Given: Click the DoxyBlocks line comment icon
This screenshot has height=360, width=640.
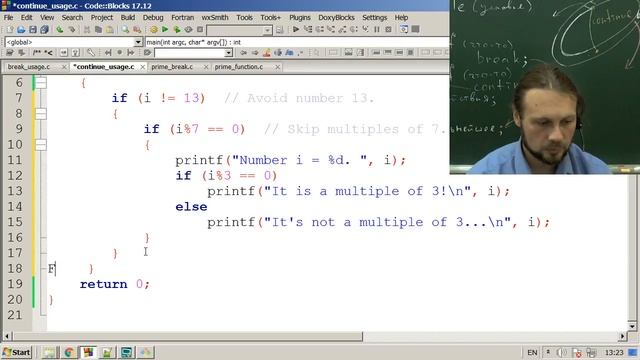Looking at the screenshot, I should point(48,52).
